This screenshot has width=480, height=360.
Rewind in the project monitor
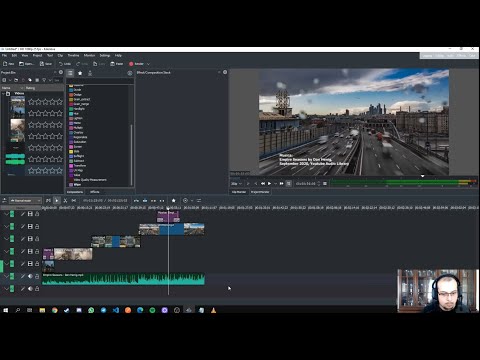coord(263,183)
